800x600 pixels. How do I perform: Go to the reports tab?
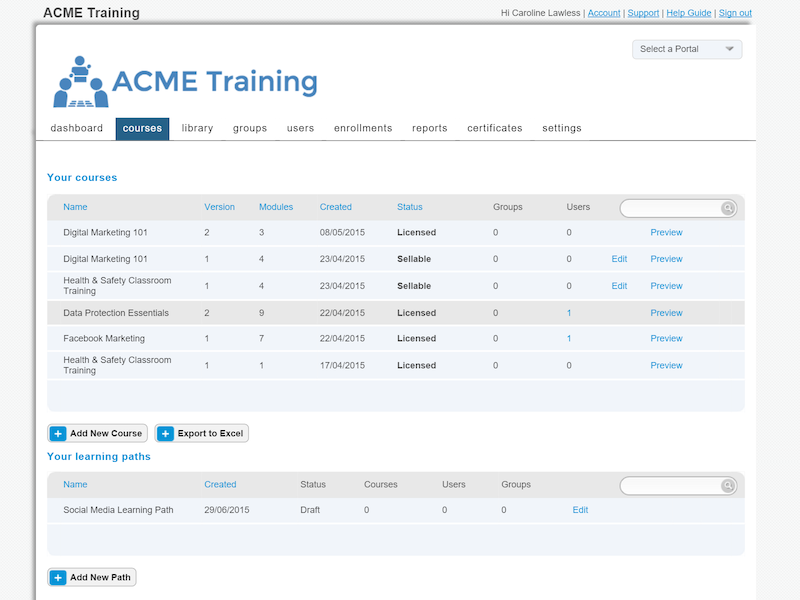point(429,128)
